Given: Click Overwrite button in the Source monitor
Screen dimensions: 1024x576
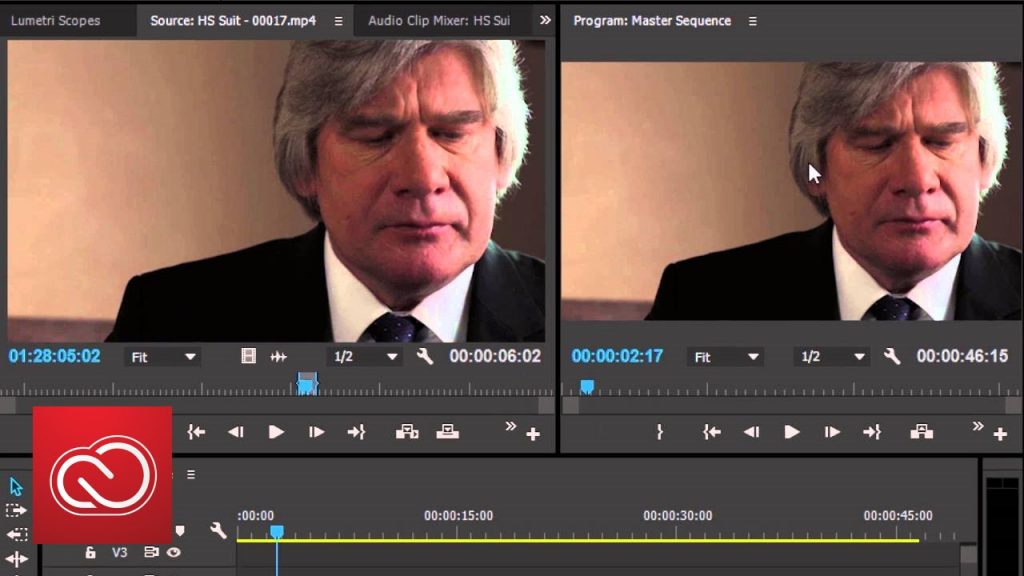Looking at the screenshot, I should coord(448,432).
